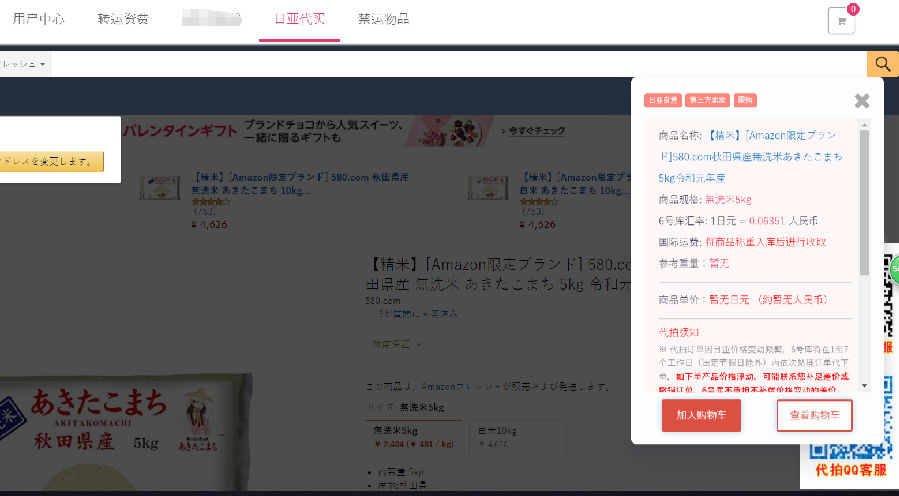Click the second product's ¥4,626 price

coord(538,224)
